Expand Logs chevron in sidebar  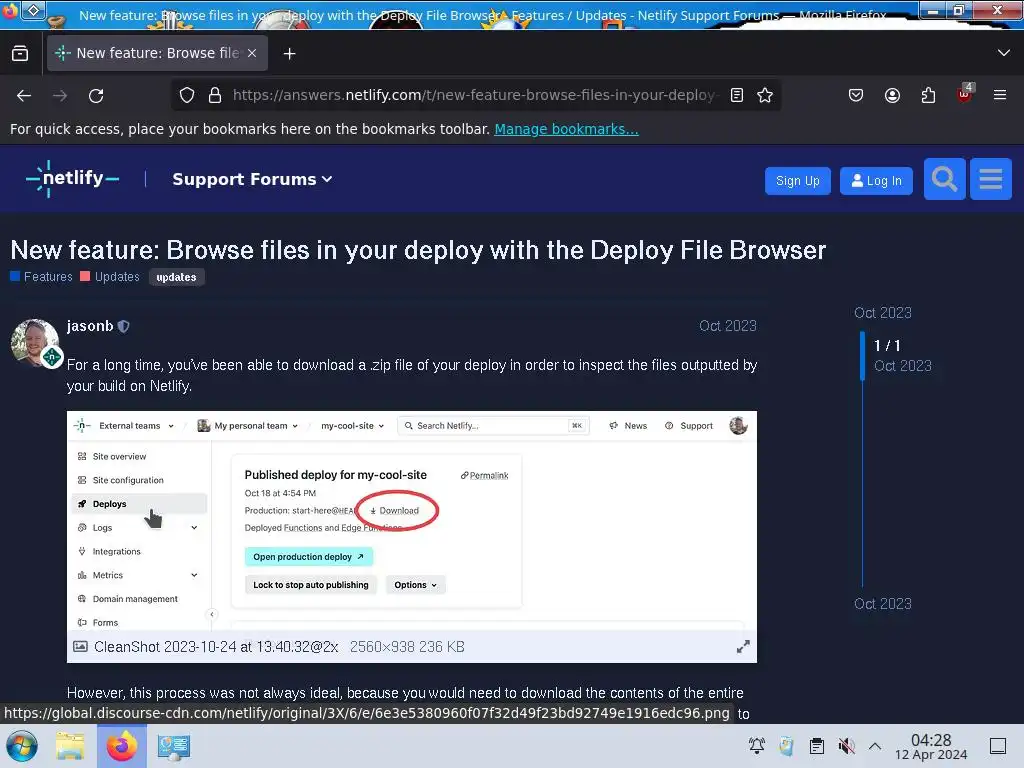point(194,528)
